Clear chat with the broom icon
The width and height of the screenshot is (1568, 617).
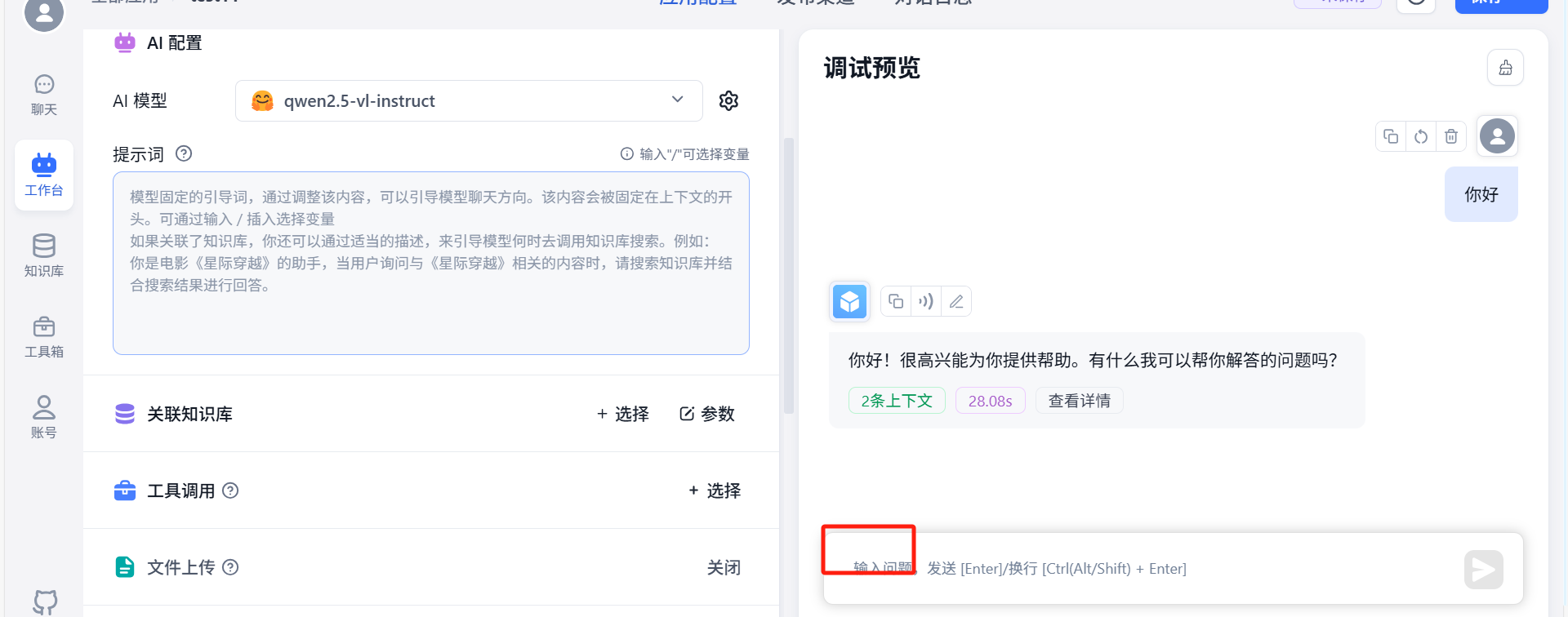coord(1505,68)
